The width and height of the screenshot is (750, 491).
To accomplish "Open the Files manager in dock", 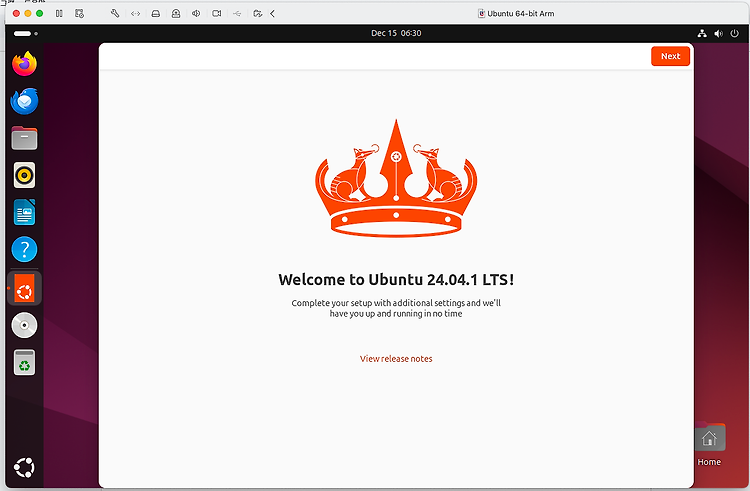I will (24, 138).
